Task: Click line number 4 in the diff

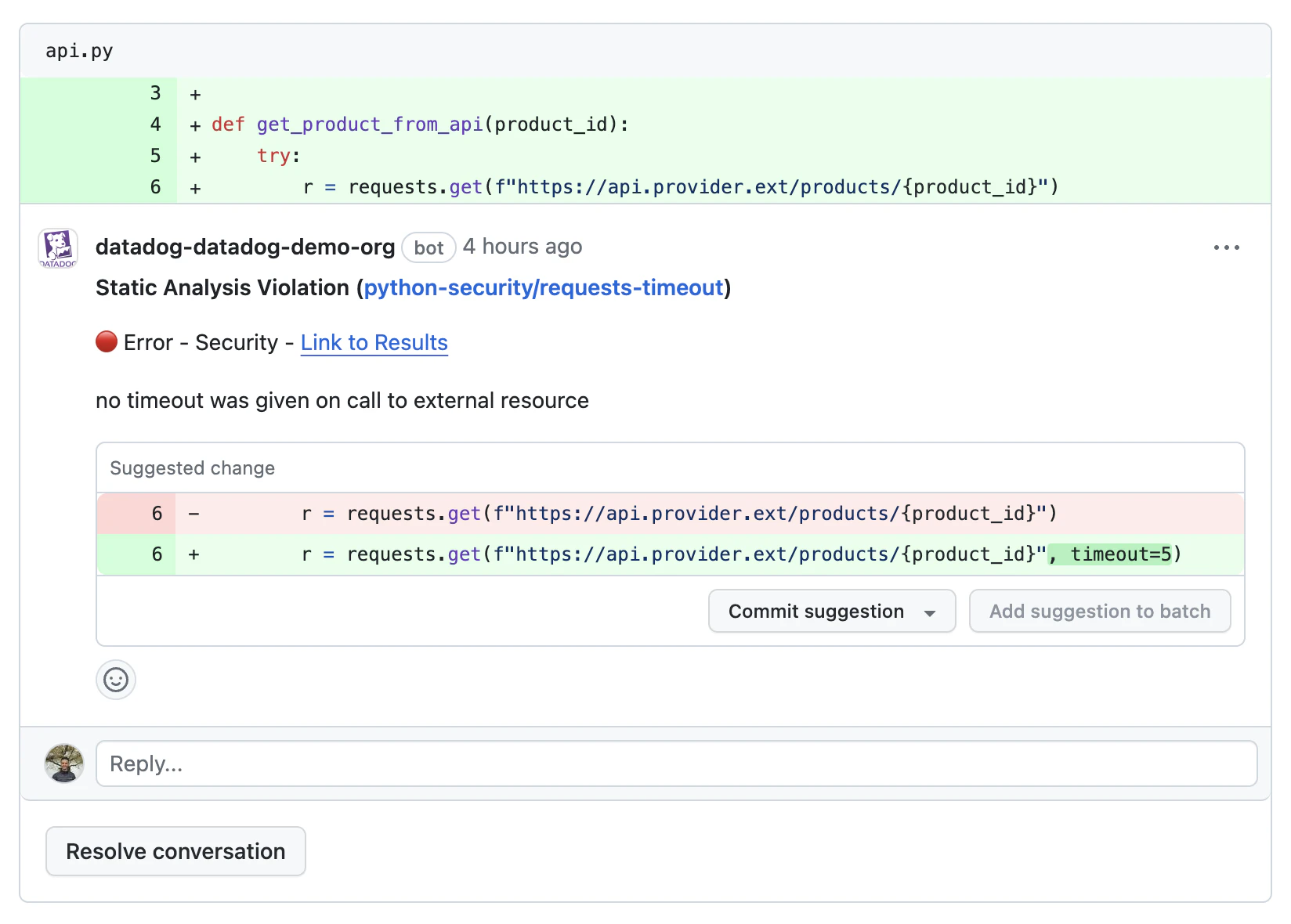Action: click(x=155, y=125)
